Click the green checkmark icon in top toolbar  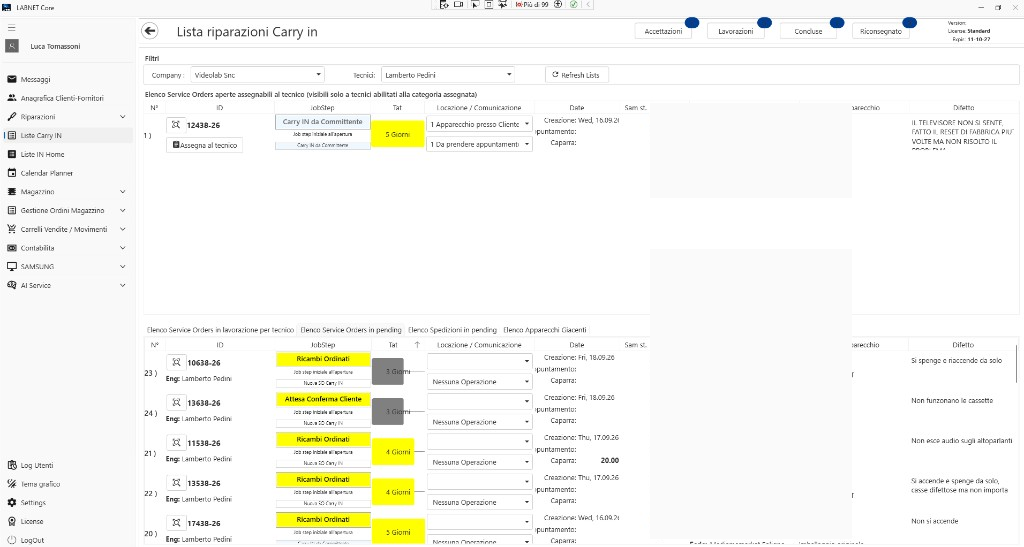(573, 4)
